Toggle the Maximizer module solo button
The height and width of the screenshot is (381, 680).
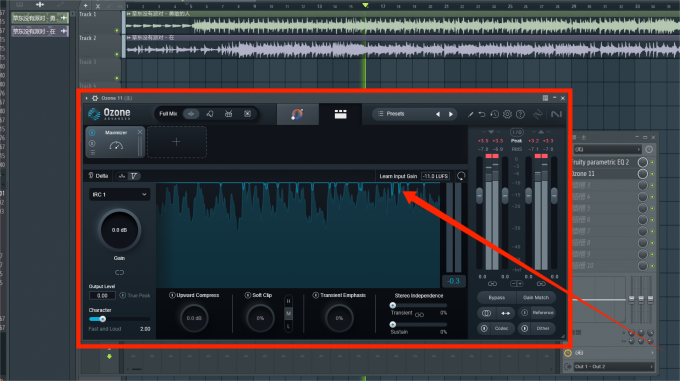coord(92,143)
